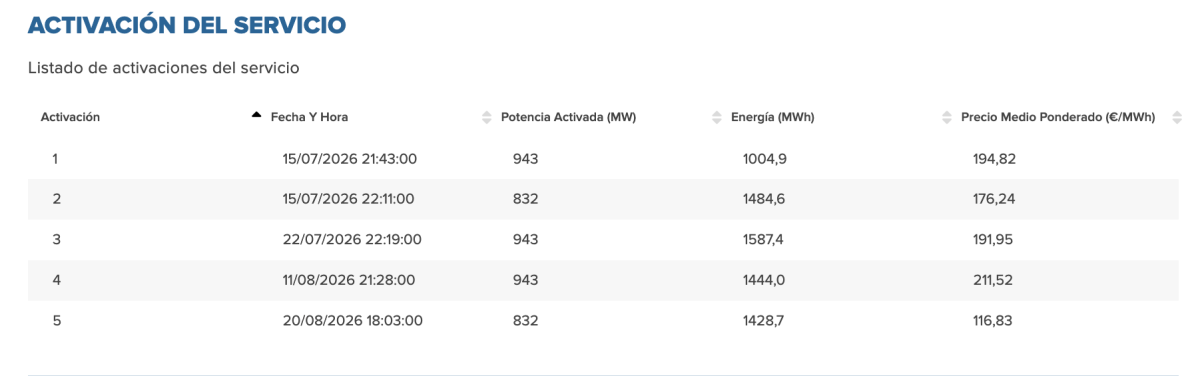Image resolution: width=1200 pixels, height=378 pixels.
Task: Click sort arrows at far right header
Action: [1175, 117]
